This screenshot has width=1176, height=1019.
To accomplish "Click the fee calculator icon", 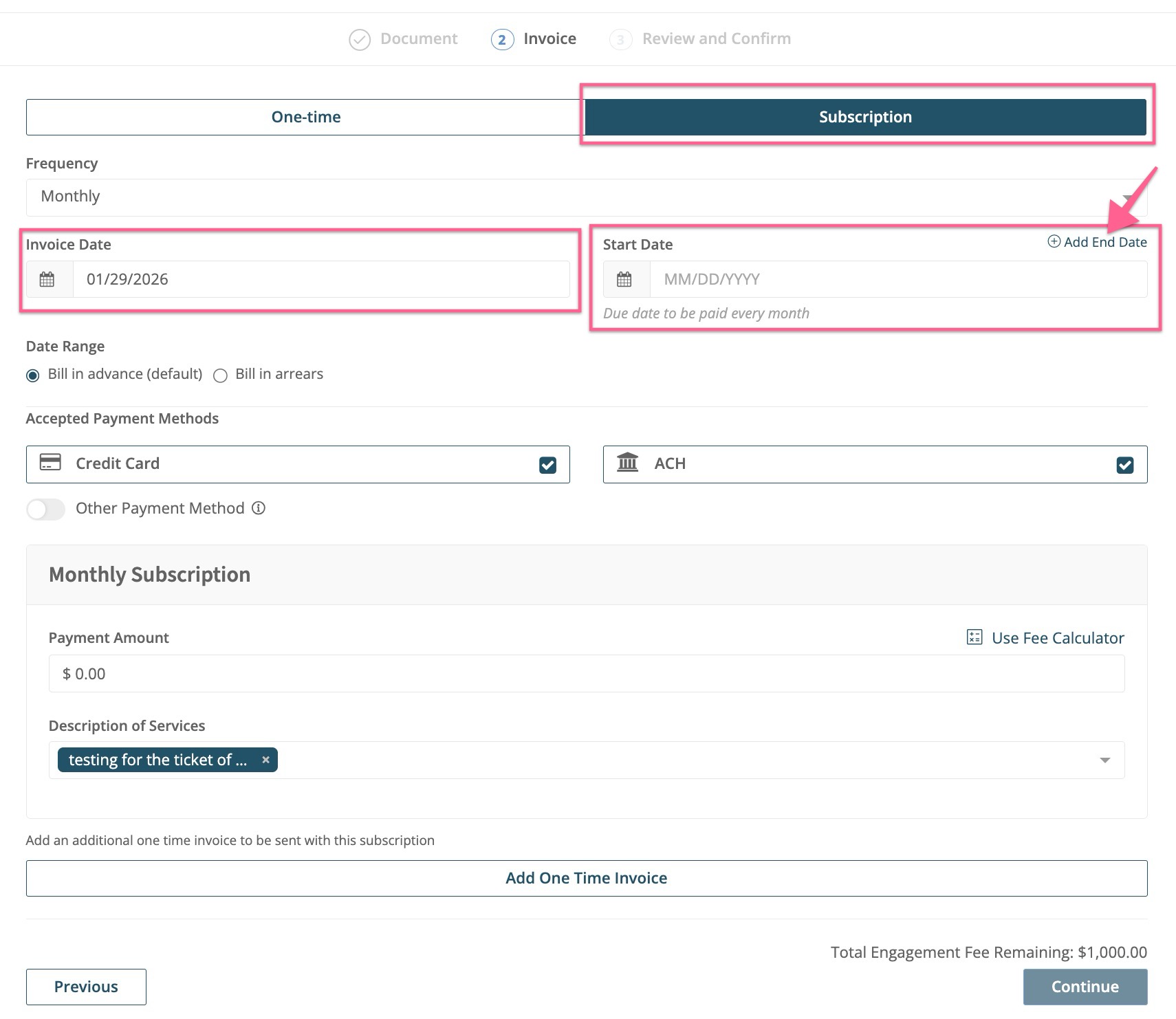I will click(974, 637).
